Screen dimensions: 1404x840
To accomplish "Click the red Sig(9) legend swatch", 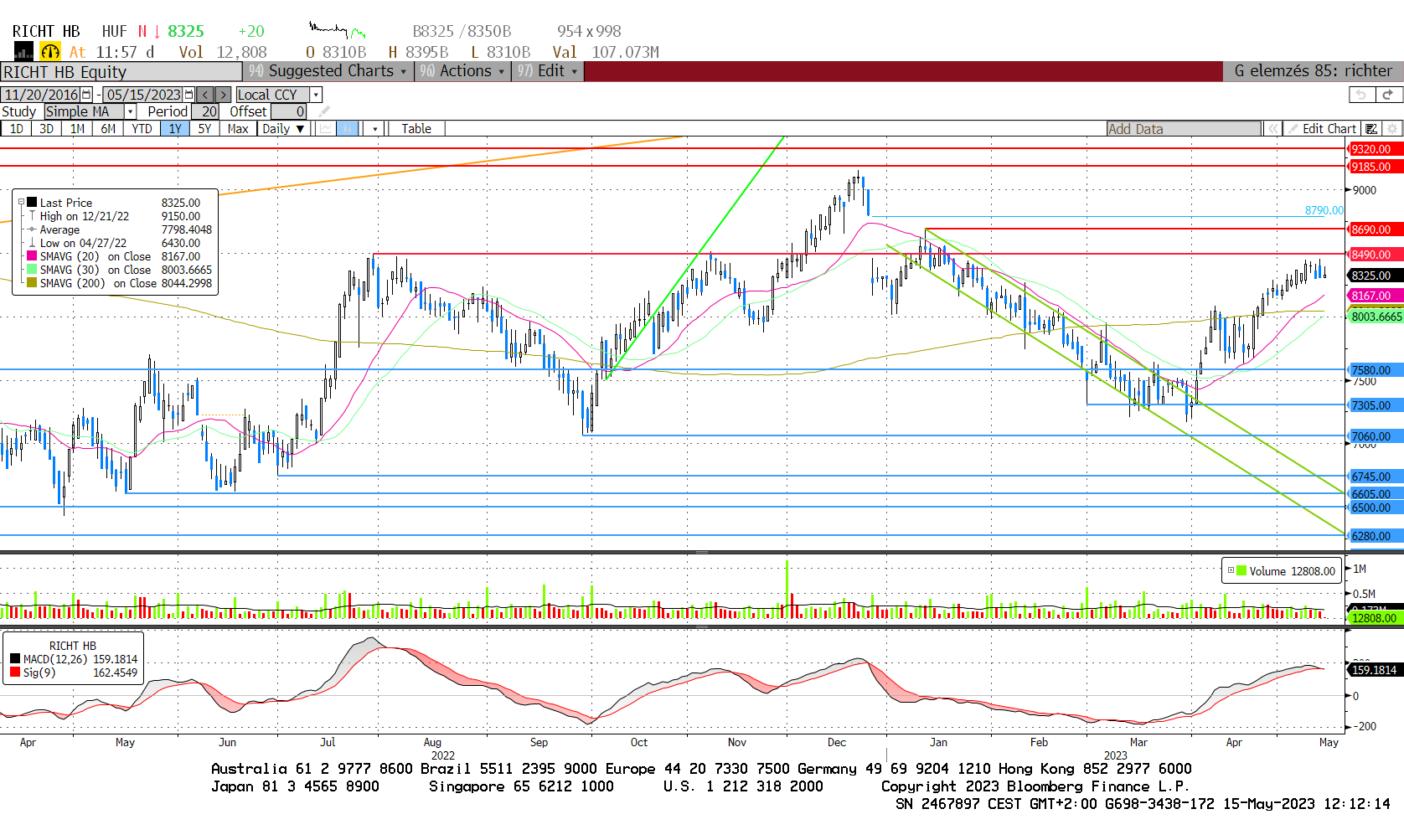I will tap(15, 673).
